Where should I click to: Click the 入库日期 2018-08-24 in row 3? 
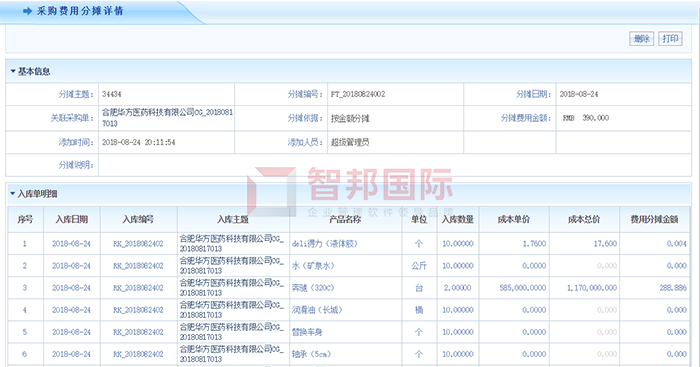click(x=71, y=288)
